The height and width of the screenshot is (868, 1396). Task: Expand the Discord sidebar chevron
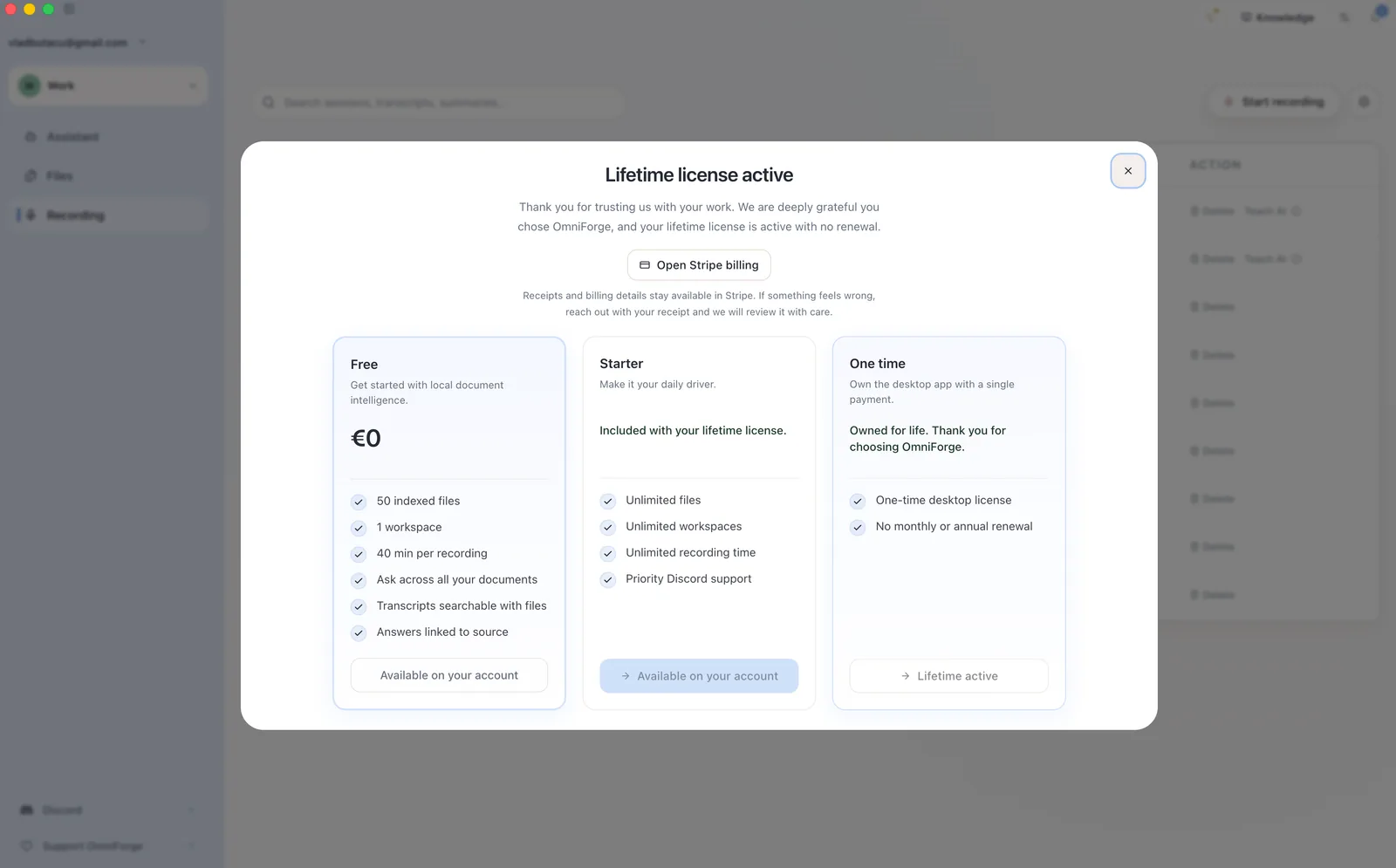click(x=192, y=810)
